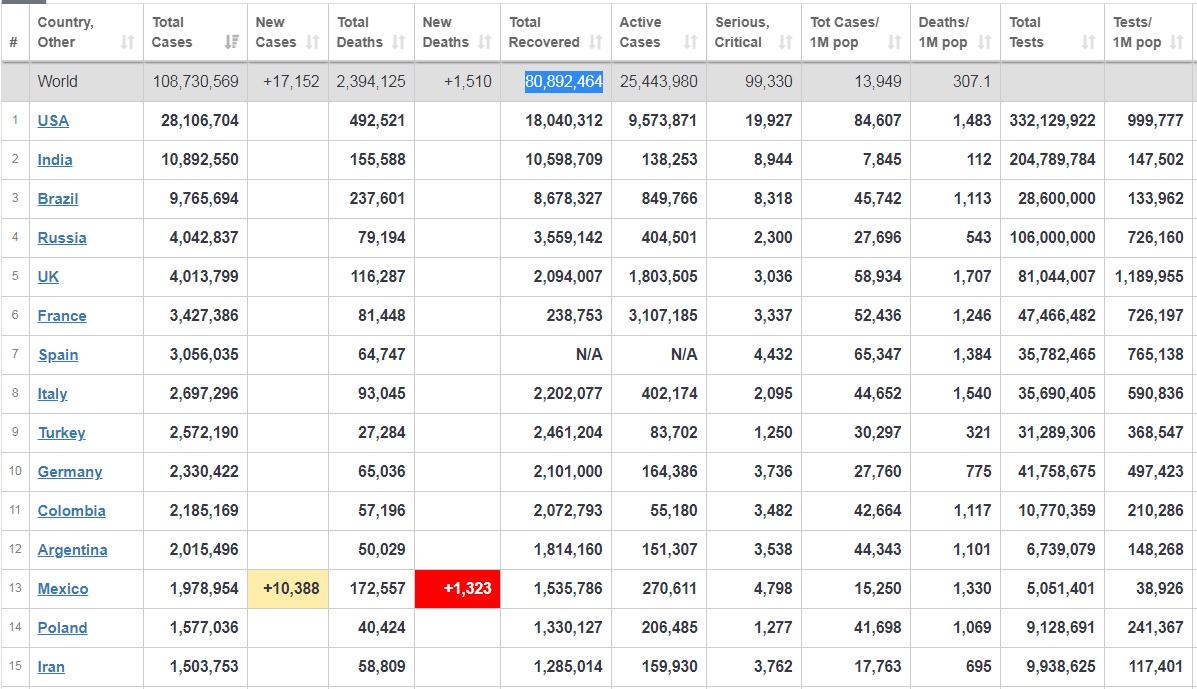This screenshot has height=689, width=1197.
Task: Sort countries alphabetically via Country, Other arrows
Action: (x=127, y=42)
